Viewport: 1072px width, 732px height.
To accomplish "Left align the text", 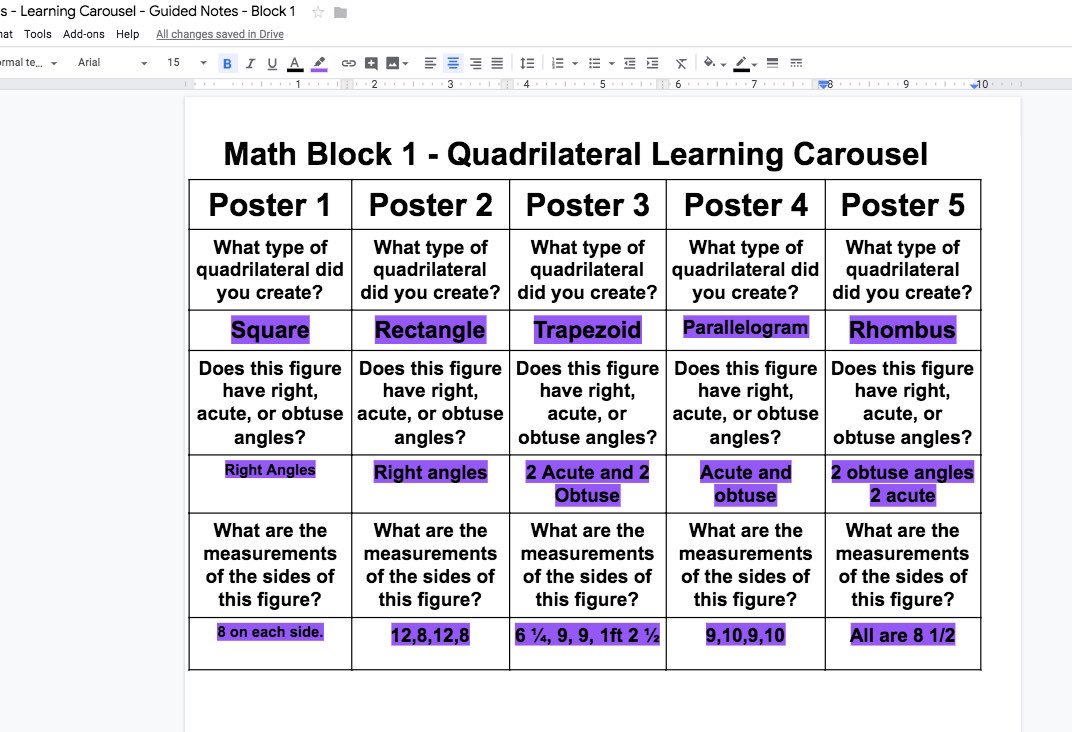I will 430,64.
